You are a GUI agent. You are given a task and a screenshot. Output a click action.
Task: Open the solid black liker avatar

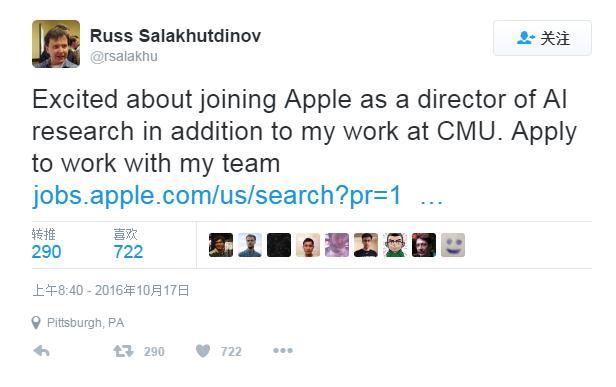click(279, 245)
